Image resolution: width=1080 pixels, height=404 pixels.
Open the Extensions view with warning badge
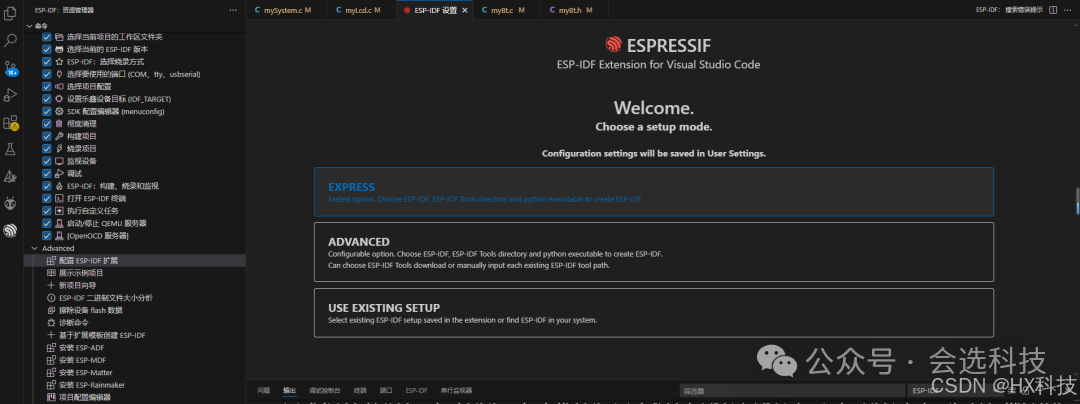click(10, 123)
